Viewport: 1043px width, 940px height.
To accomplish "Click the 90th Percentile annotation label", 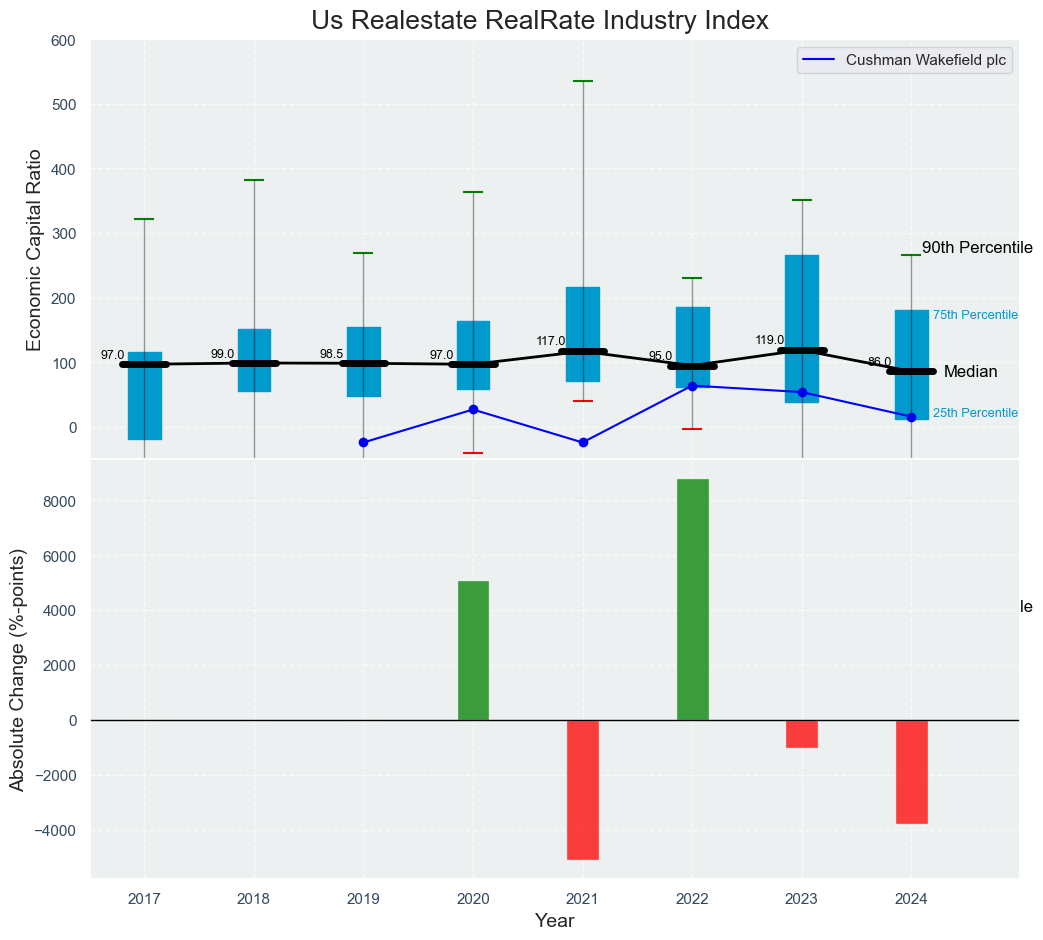I will 976,248.
